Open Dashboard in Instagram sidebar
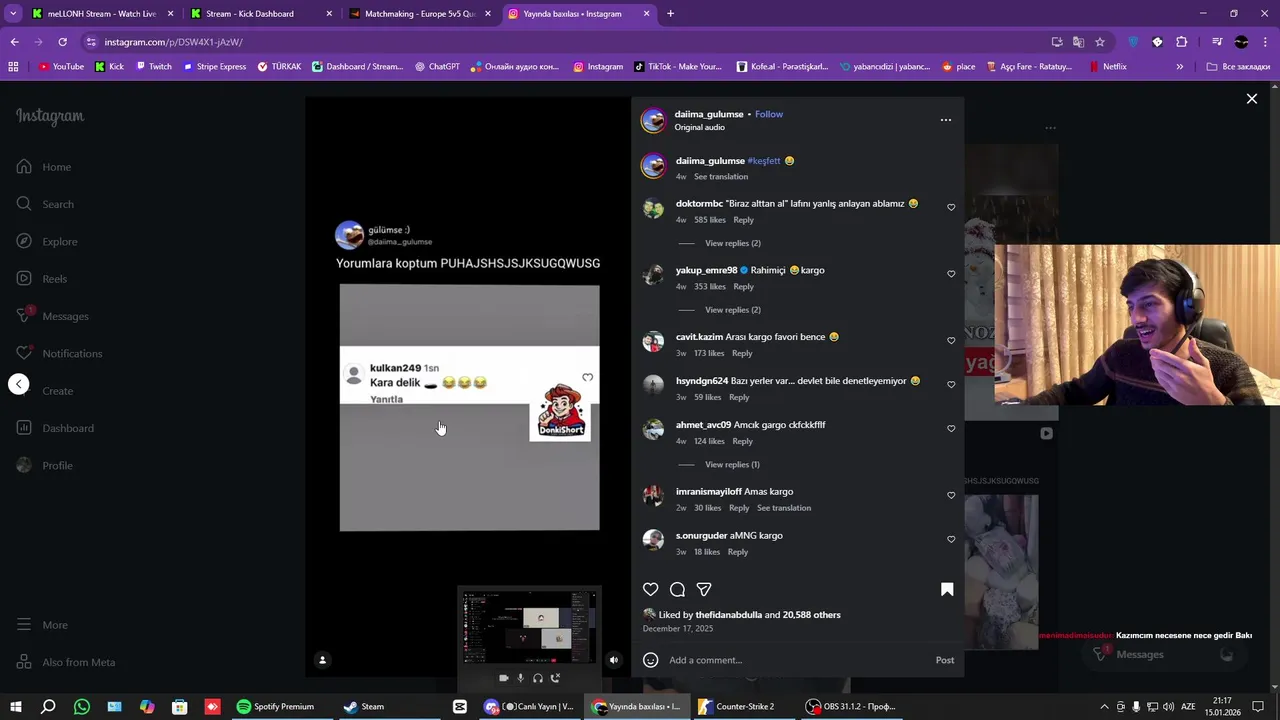 55,428
